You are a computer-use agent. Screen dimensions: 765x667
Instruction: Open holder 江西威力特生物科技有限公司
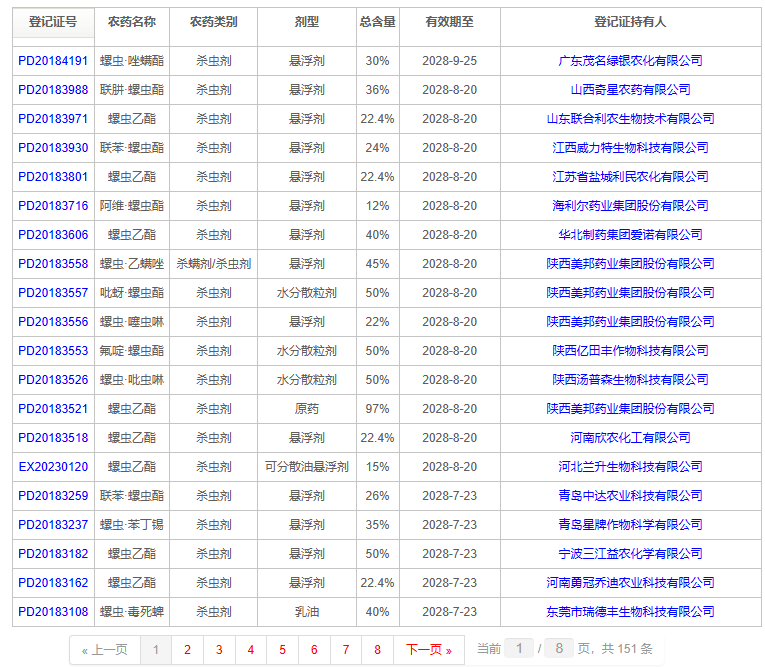(x=630, y=148)
